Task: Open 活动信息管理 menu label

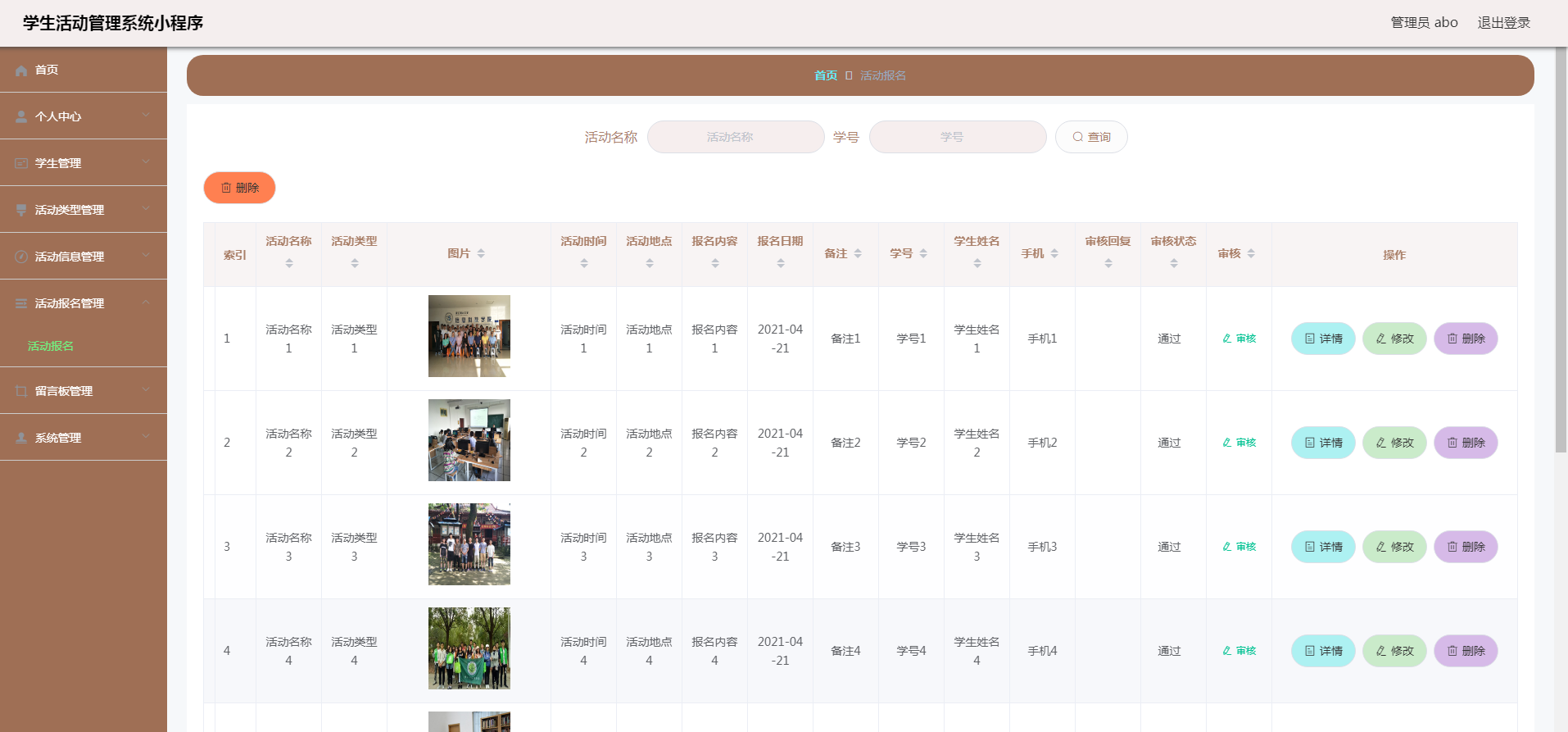Action: [70, 257]
